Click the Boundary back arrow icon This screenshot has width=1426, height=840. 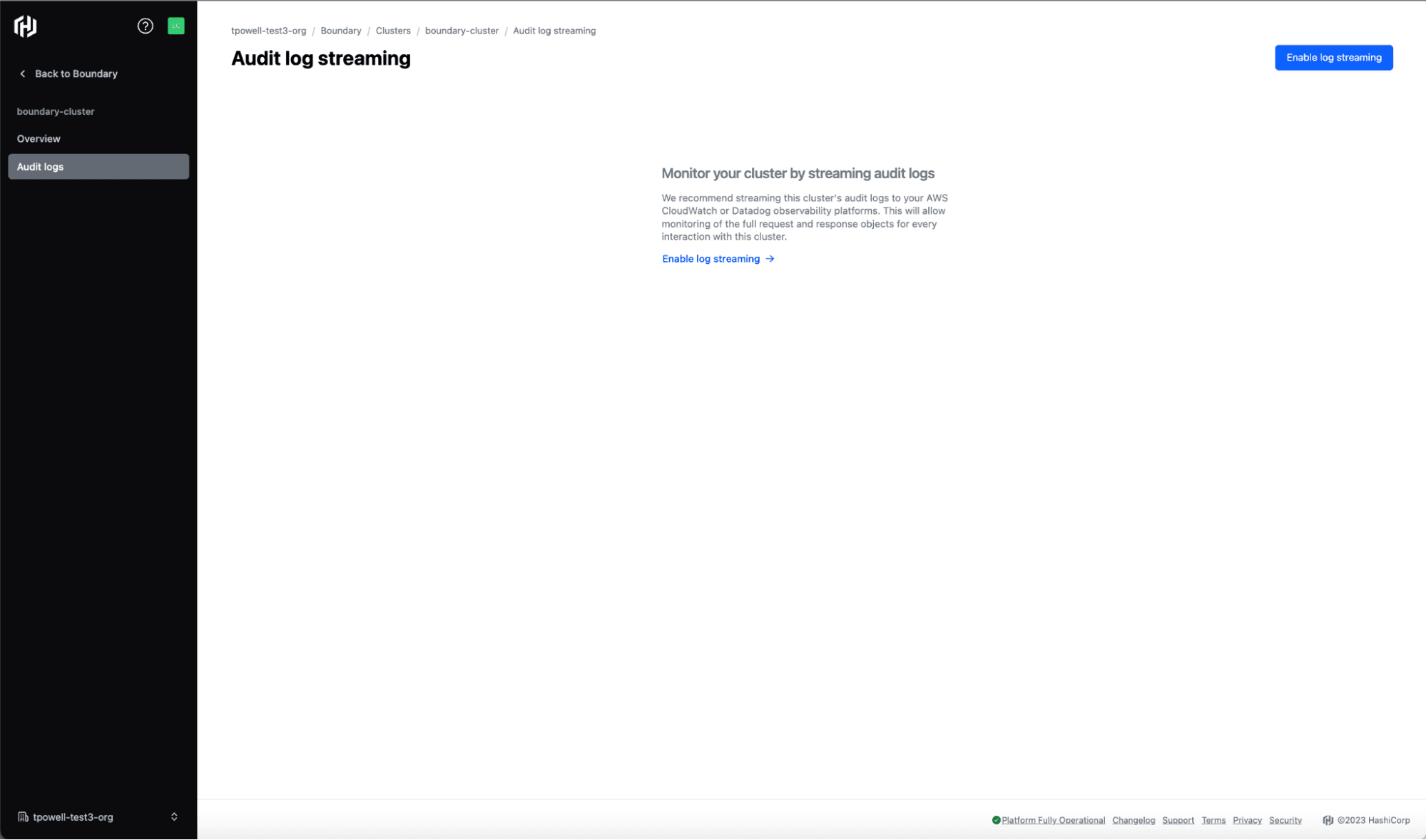tap(23, 73)
